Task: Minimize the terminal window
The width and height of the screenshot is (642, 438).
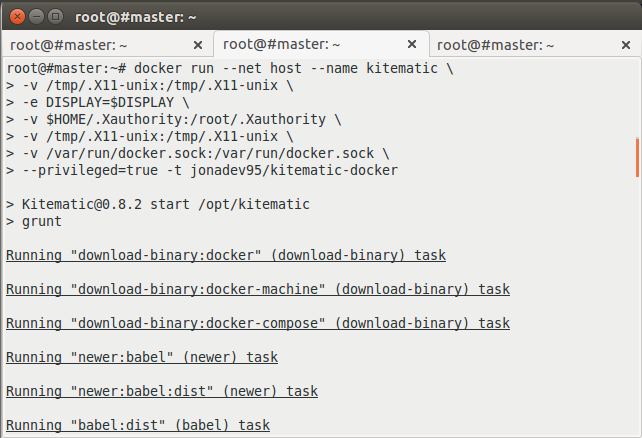Action: click(x=36, y=16)
